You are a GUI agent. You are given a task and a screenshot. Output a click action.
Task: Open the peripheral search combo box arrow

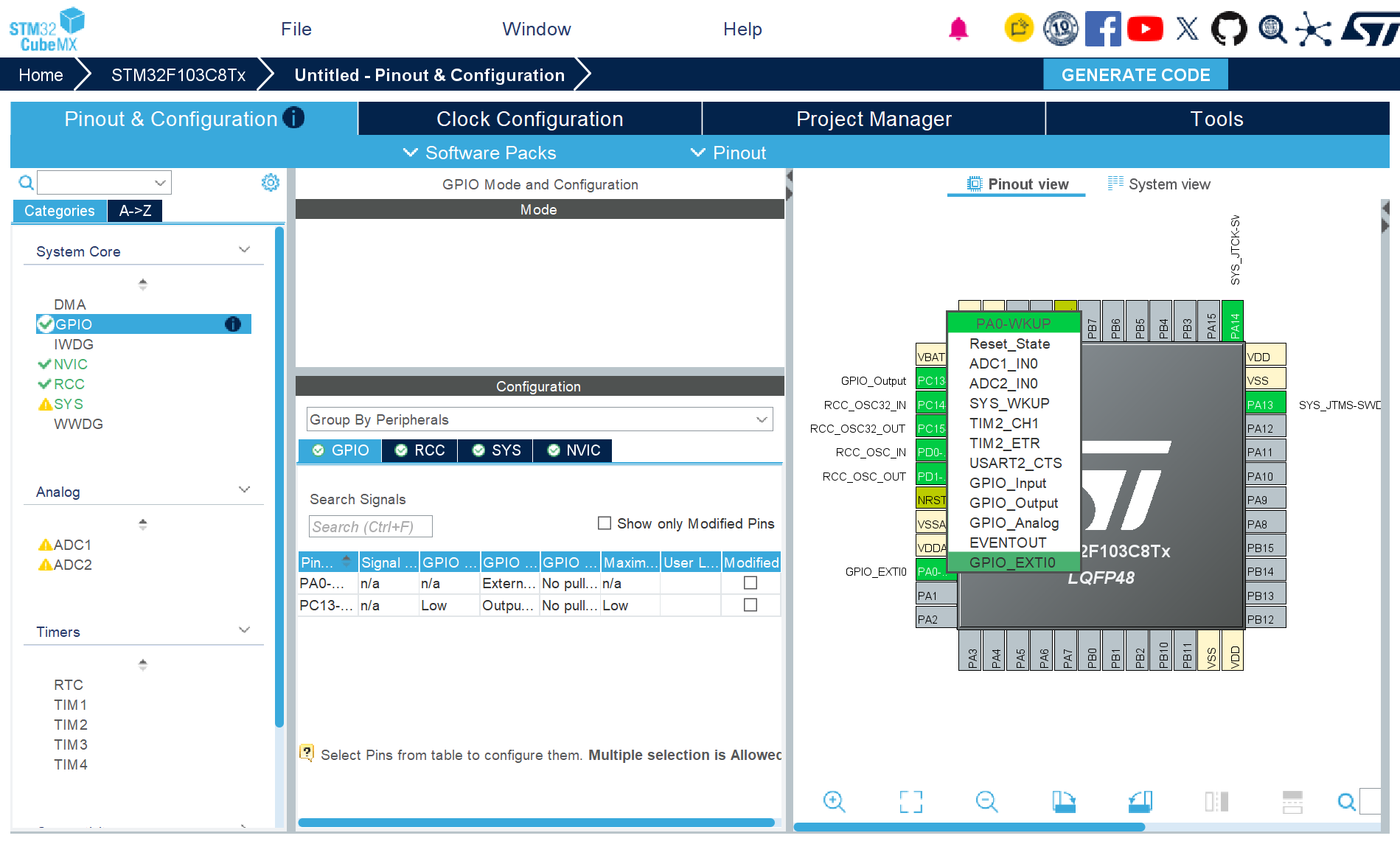(x=160, y=183)
